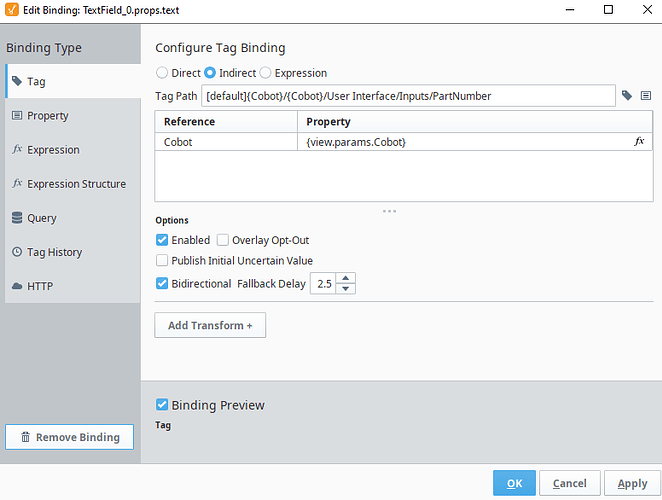Choose the Expression radio option
Image resolution: width=662 pixels, height=500 pixels.
tap(266, 73)
